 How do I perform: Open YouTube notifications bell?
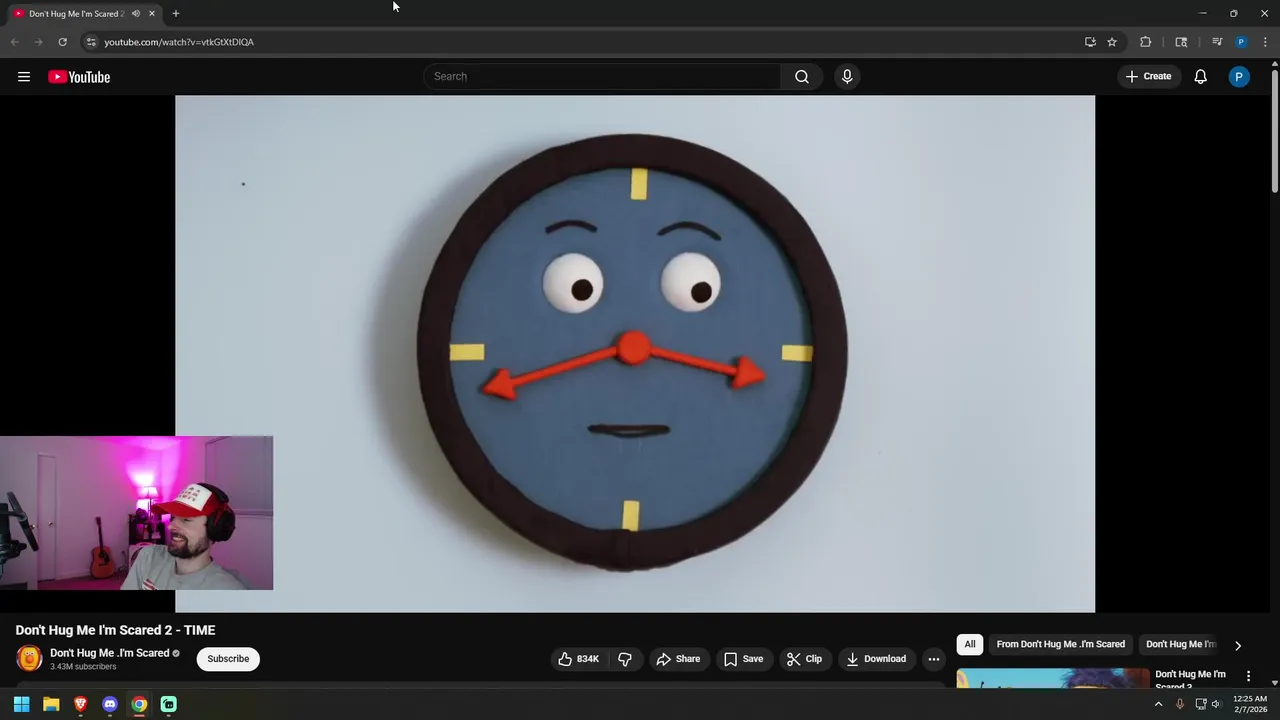tap(1201, 77)
